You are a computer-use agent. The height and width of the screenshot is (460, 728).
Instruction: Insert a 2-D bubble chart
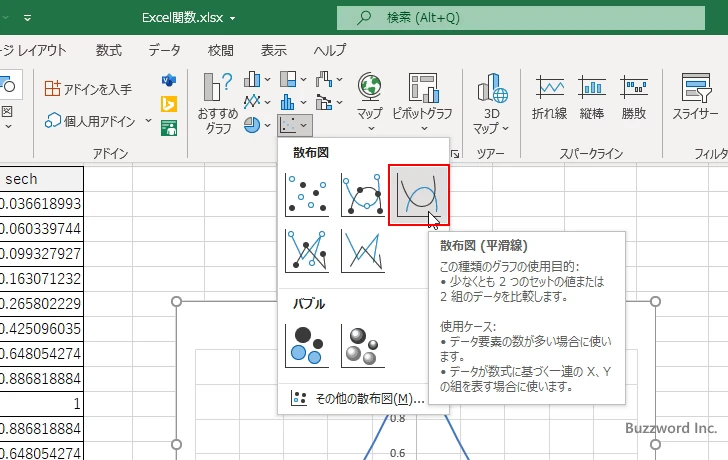click(x=307, y=346)
